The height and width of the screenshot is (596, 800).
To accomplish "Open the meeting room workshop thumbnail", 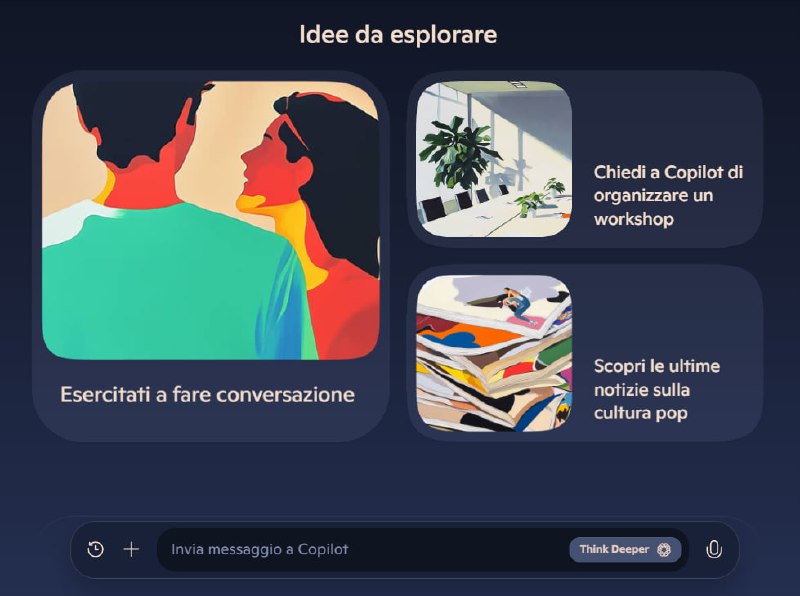I will click(x=494, y=159).
